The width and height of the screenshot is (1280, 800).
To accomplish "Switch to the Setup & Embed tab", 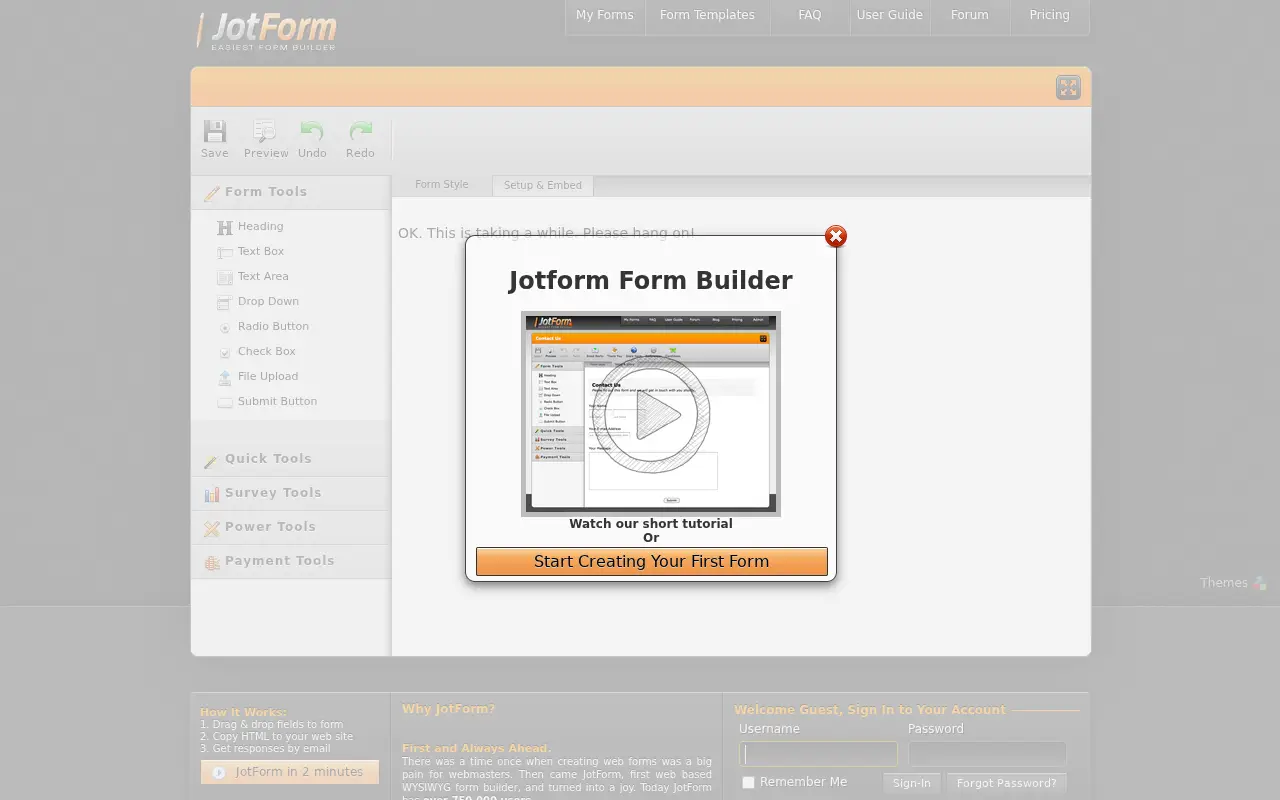I will pos(543,186).
